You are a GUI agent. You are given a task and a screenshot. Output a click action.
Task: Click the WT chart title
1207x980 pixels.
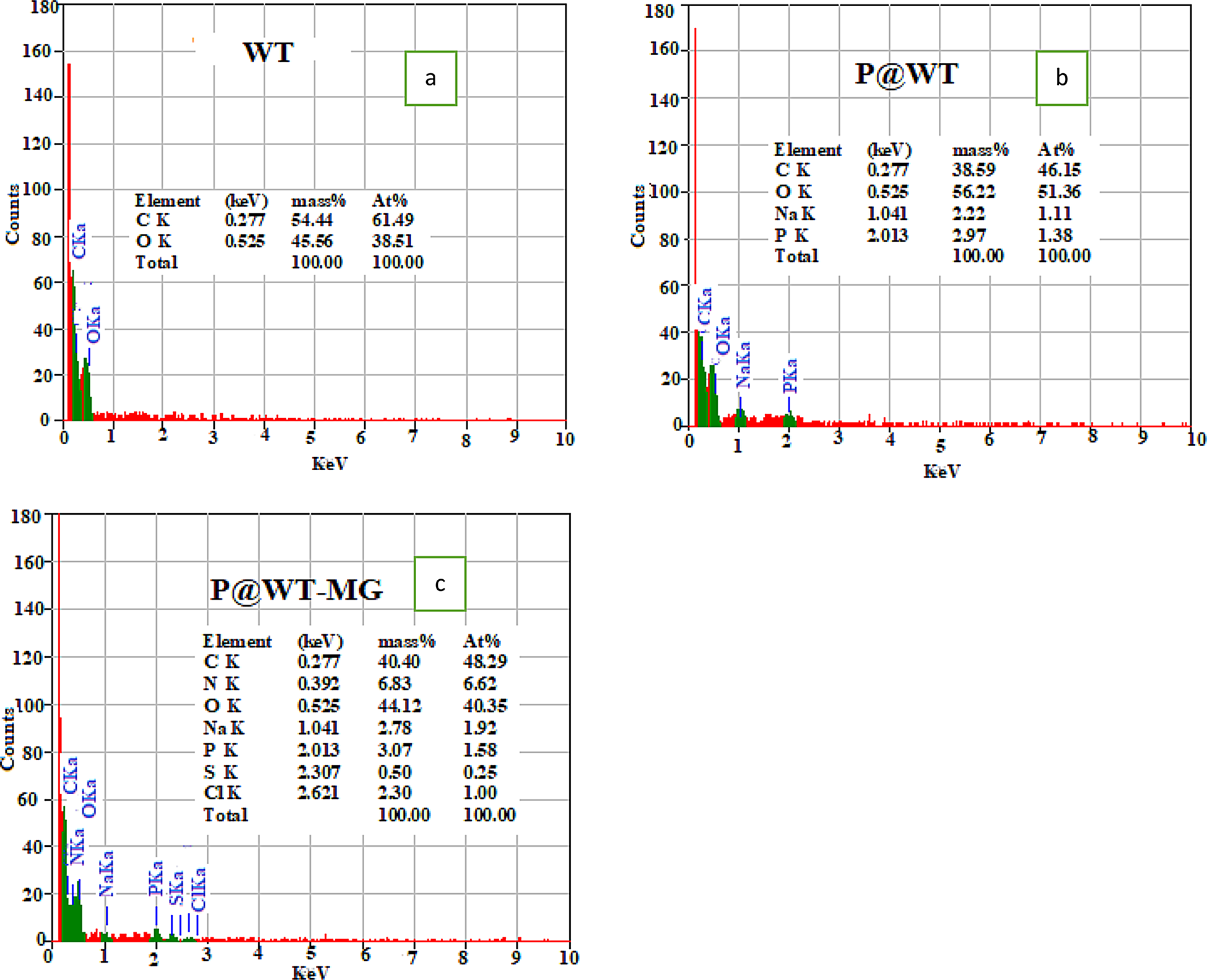click(x=268, y=53)
